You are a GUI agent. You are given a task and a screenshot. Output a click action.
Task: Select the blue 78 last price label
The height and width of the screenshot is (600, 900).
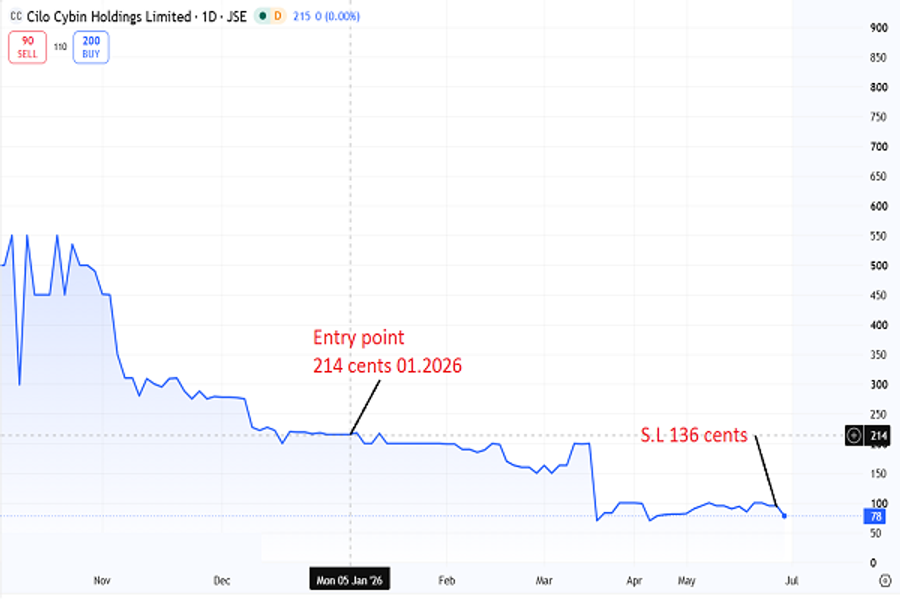point(876,517)
